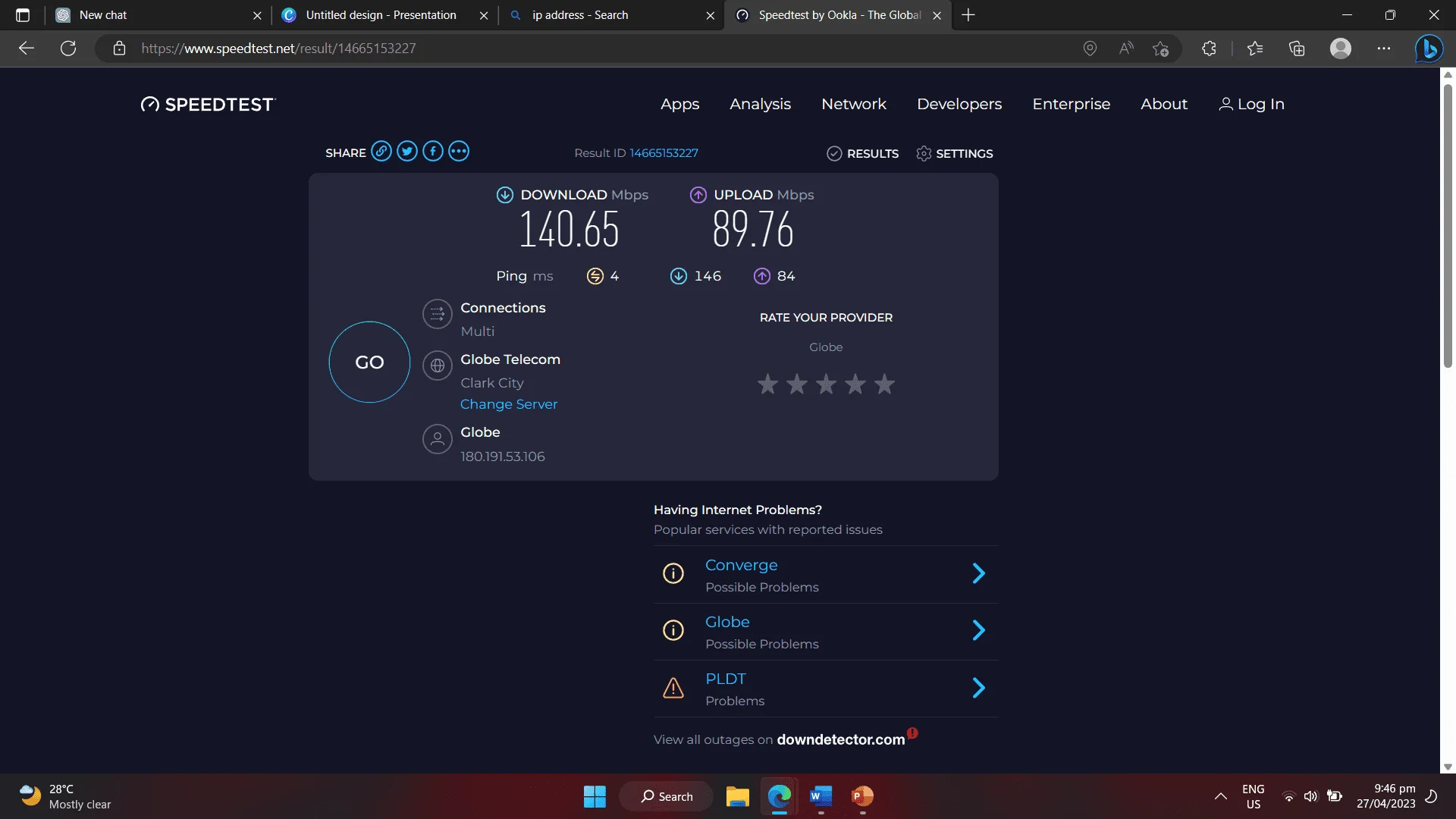The height and width of the screenshot is (819, 1456).
Task: View site information lock icon
Action: coord(119,49)
